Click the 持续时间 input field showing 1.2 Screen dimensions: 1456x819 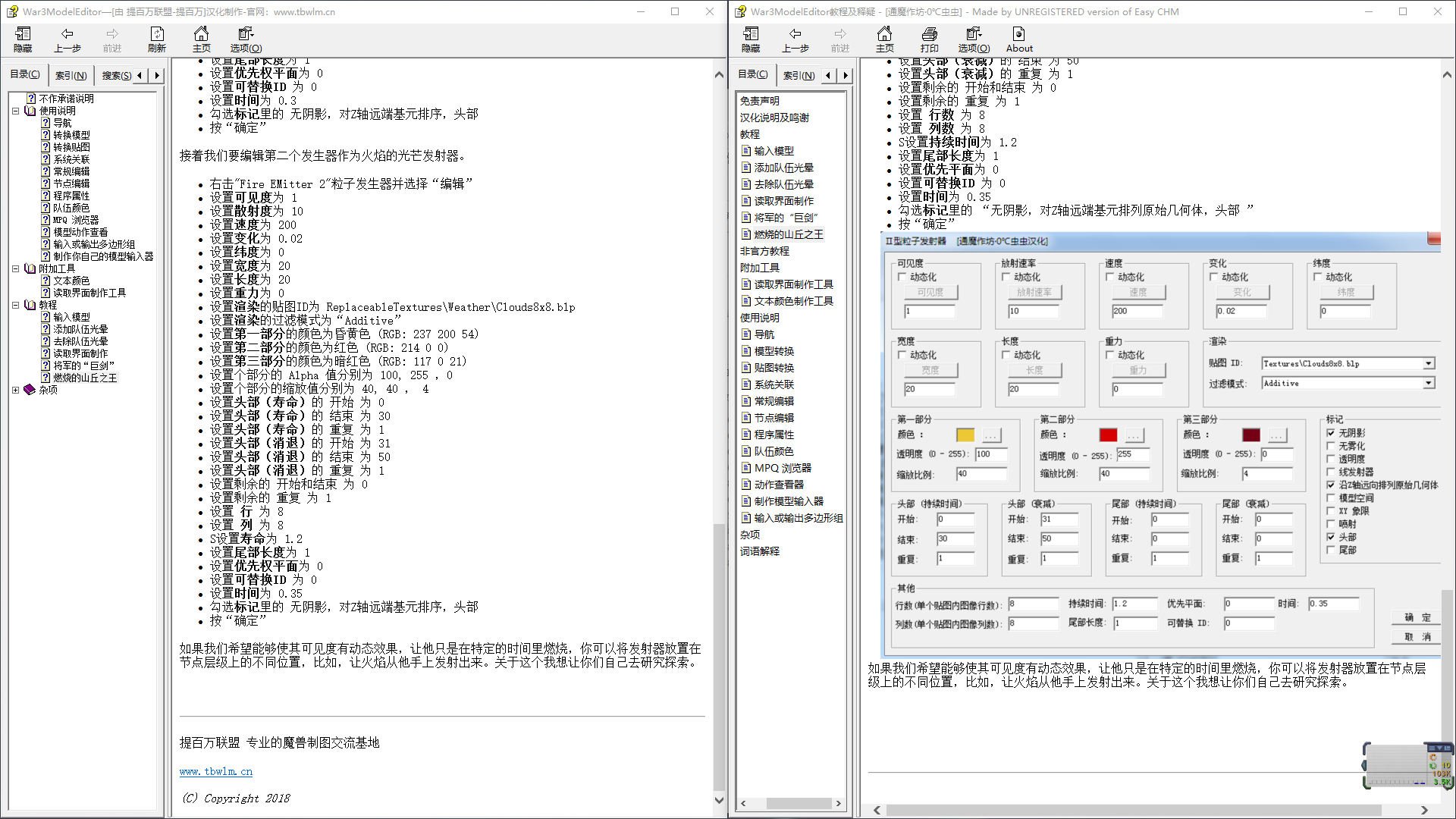click(1135, 604)
